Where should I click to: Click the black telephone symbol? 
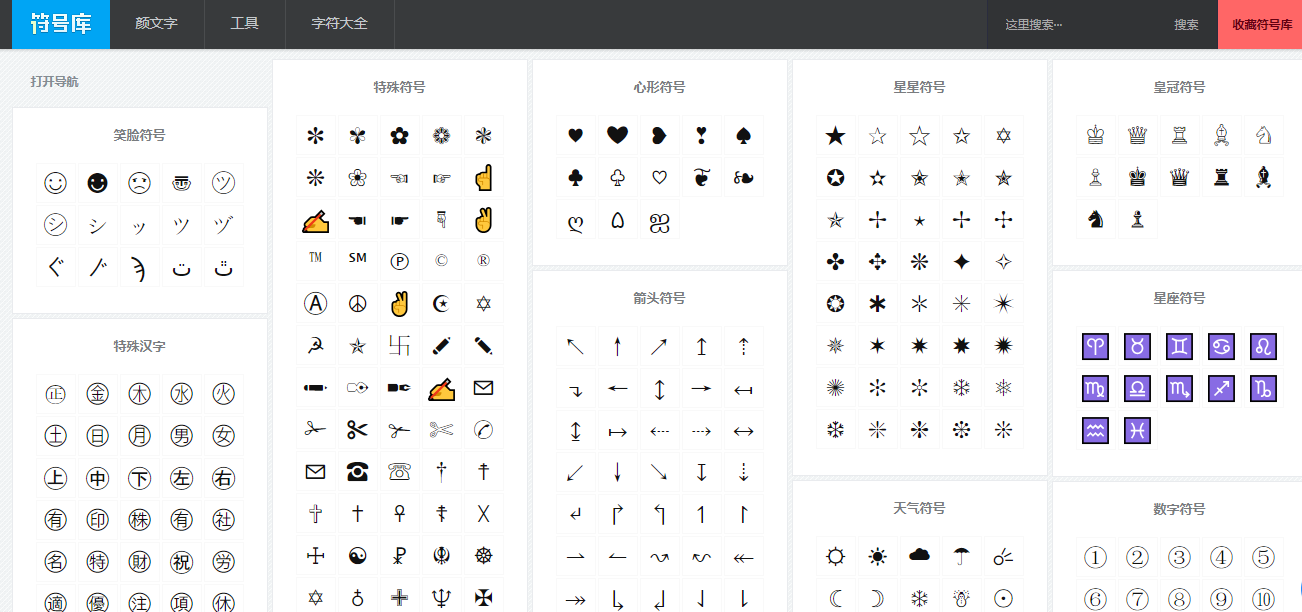click(357, 472)
